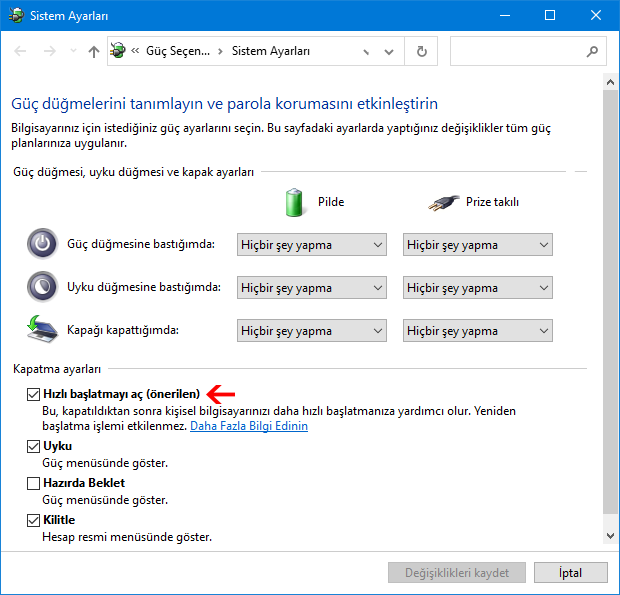
Task: Click the refresh button in address bar
Action: point(422,51)
